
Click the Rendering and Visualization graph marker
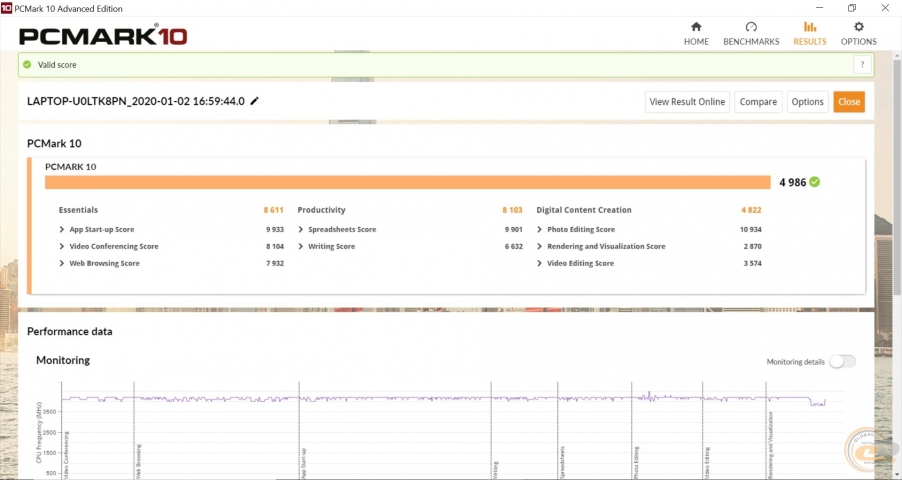point(771,445)
